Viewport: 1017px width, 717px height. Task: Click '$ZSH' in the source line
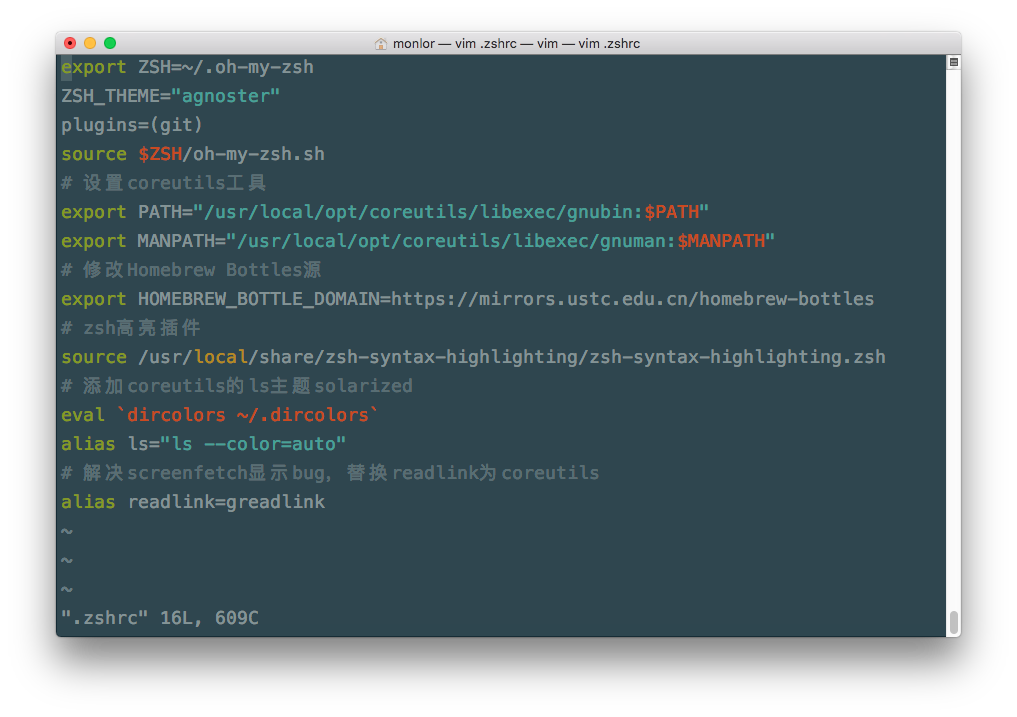pyautogui.click(x=160, y=154)
